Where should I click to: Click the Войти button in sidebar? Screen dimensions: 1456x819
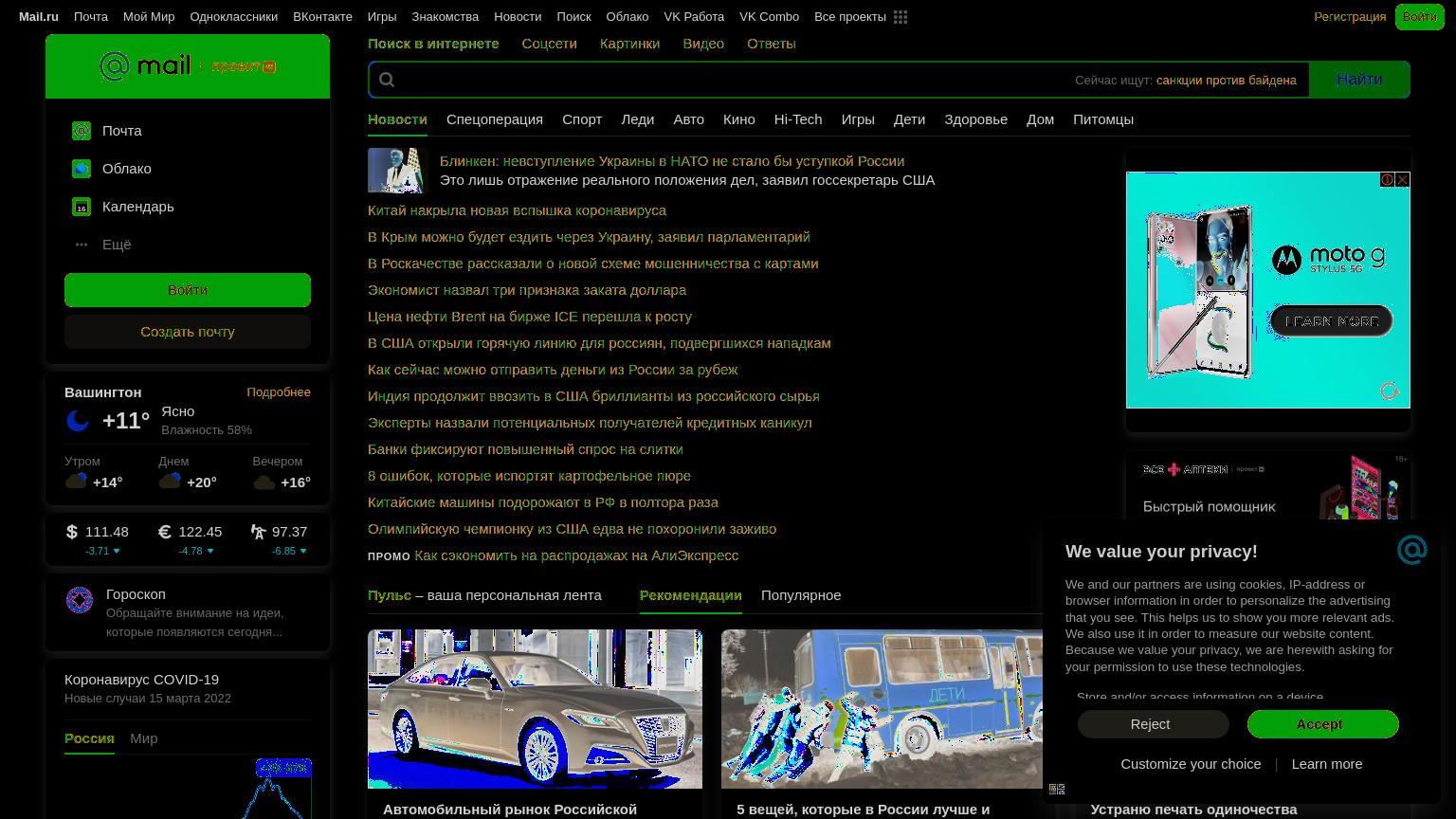[x=188, y=290]
